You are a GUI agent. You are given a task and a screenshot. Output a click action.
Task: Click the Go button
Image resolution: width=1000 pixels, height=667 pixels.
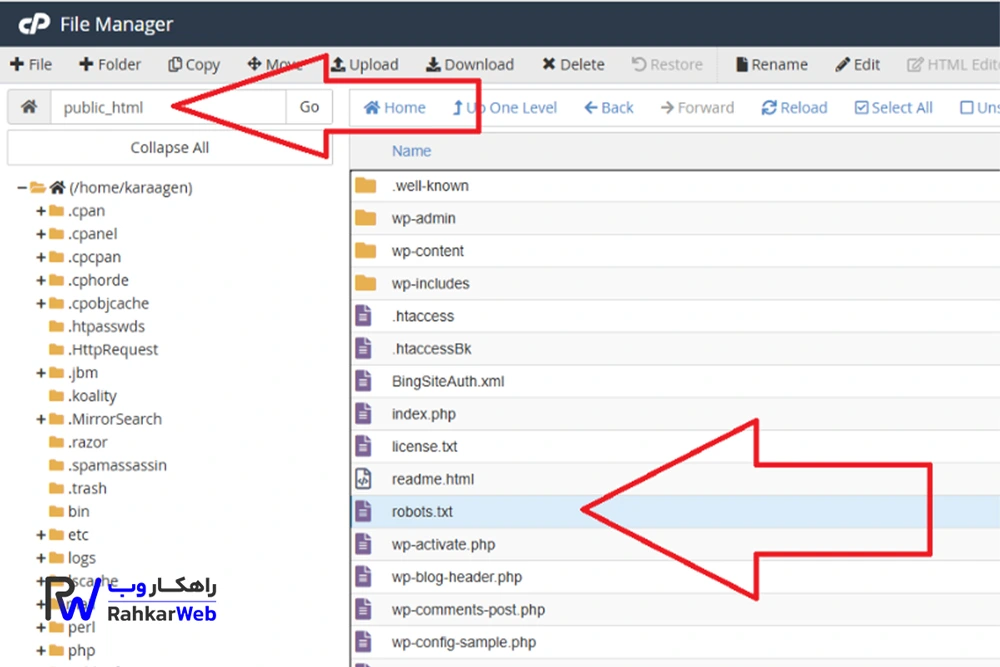[x=309, y=107]
